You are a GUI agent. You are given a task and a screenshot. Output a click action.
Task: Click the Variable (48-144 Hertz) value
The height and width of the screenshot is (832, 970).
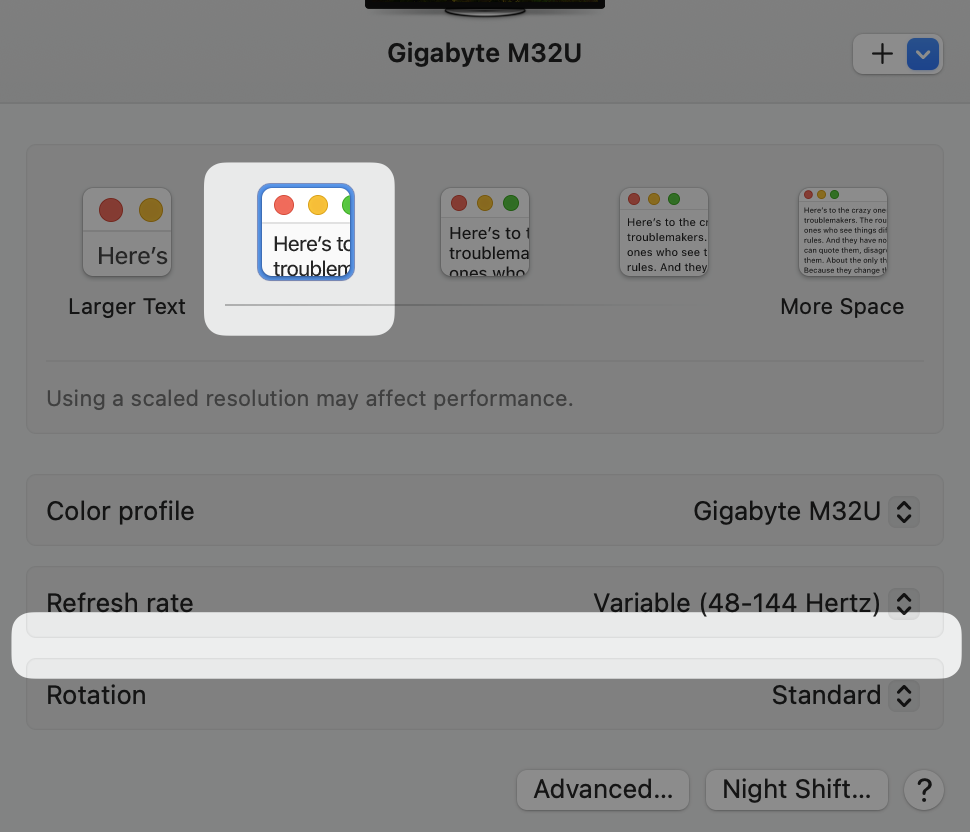tap(736, 603)
